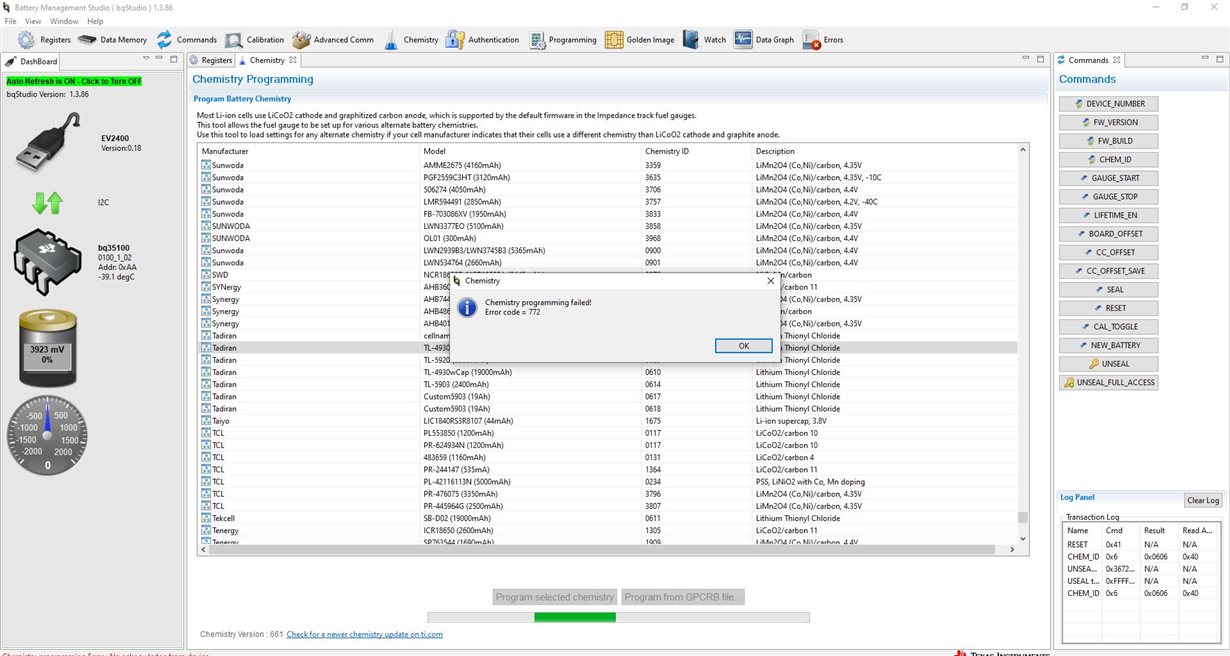This screenshot has width=1230, height=656.
Task: Open the Data Graph tool
Action: click(764, 40)
